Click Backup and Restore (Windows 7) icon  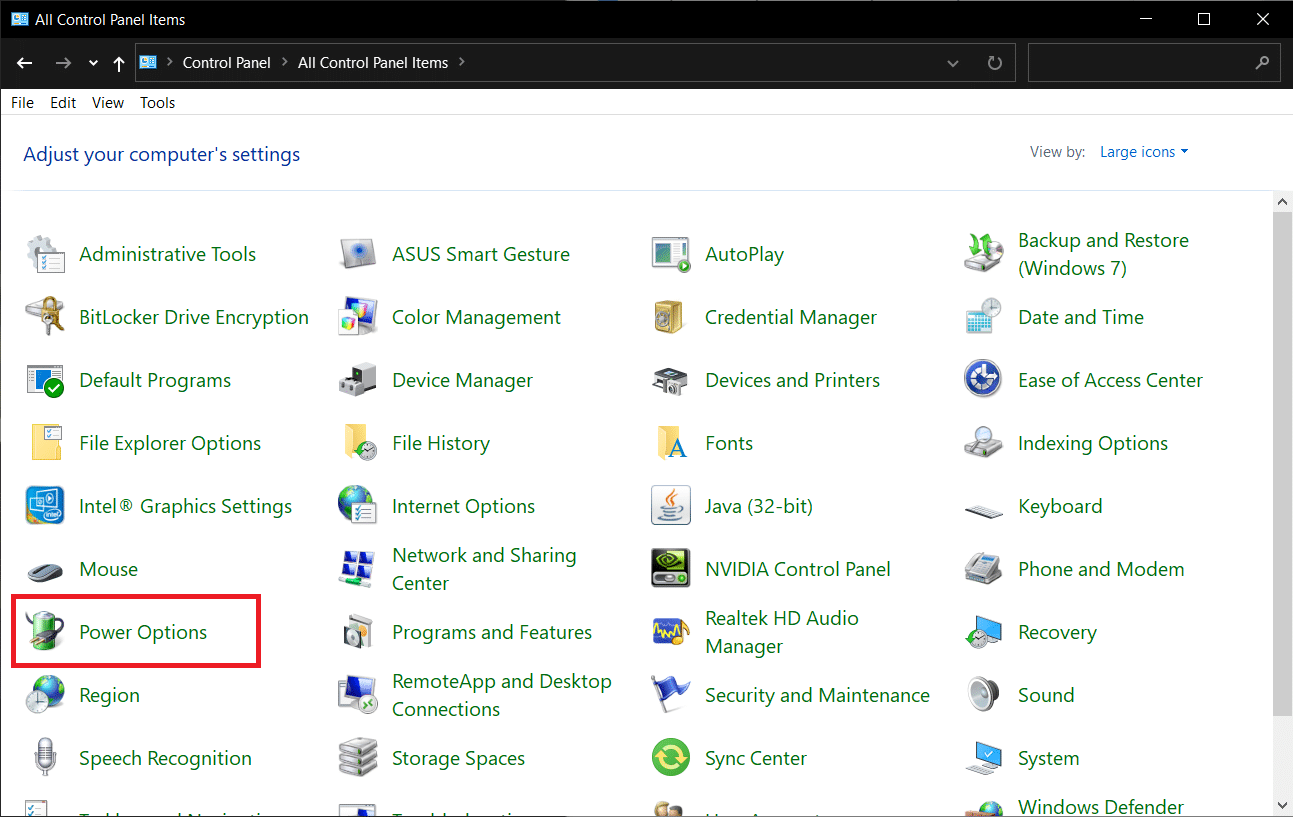984,254
